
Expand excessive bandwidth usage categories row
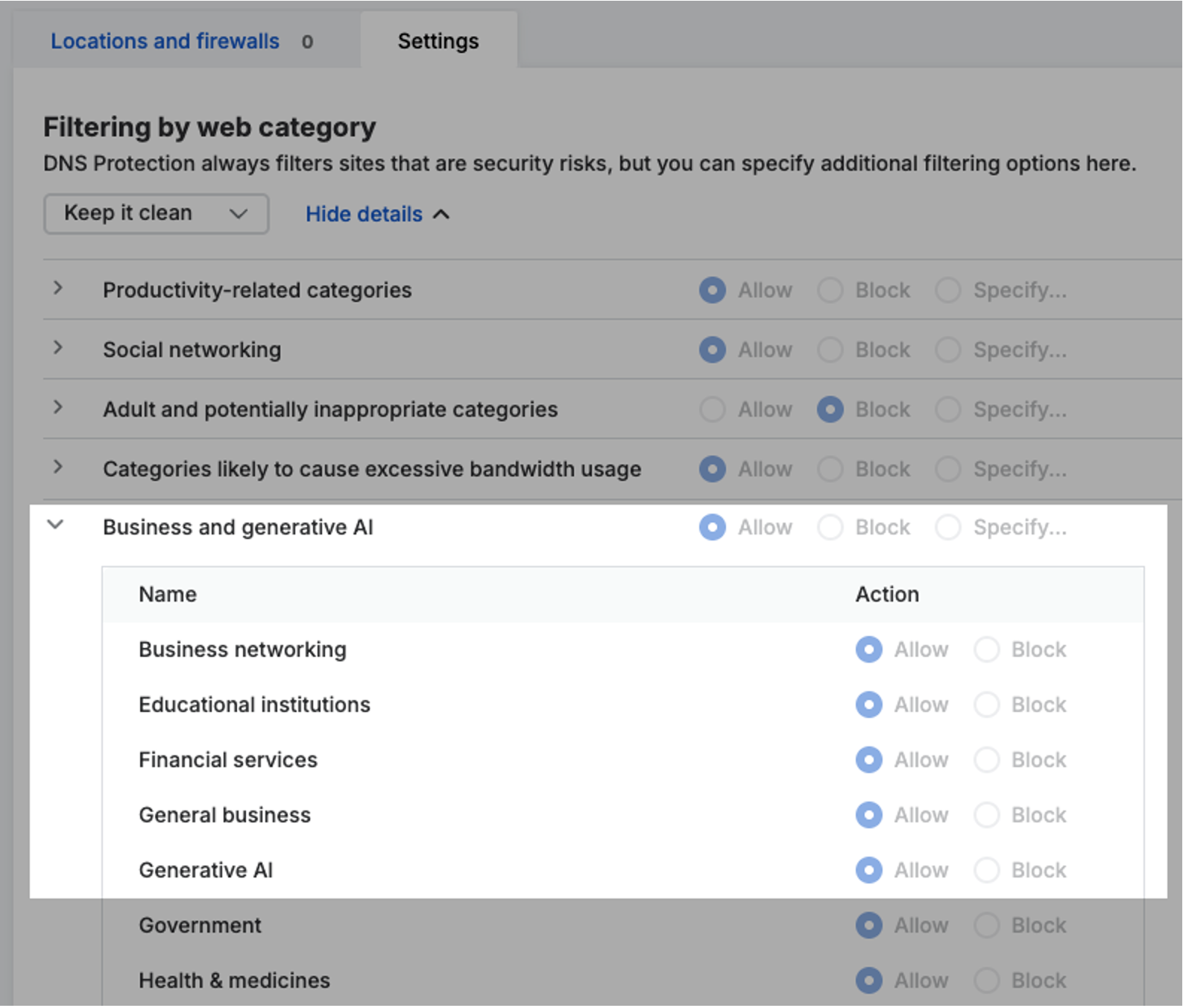57,467
